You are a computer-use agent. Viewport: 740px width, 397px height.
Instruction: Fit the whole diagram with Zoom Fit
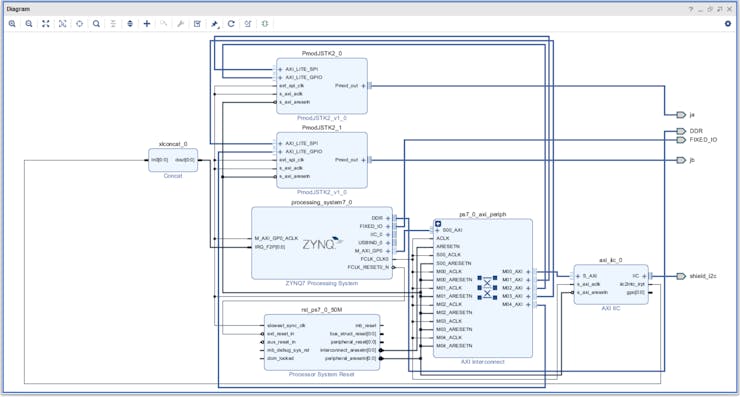pos(46,24)
